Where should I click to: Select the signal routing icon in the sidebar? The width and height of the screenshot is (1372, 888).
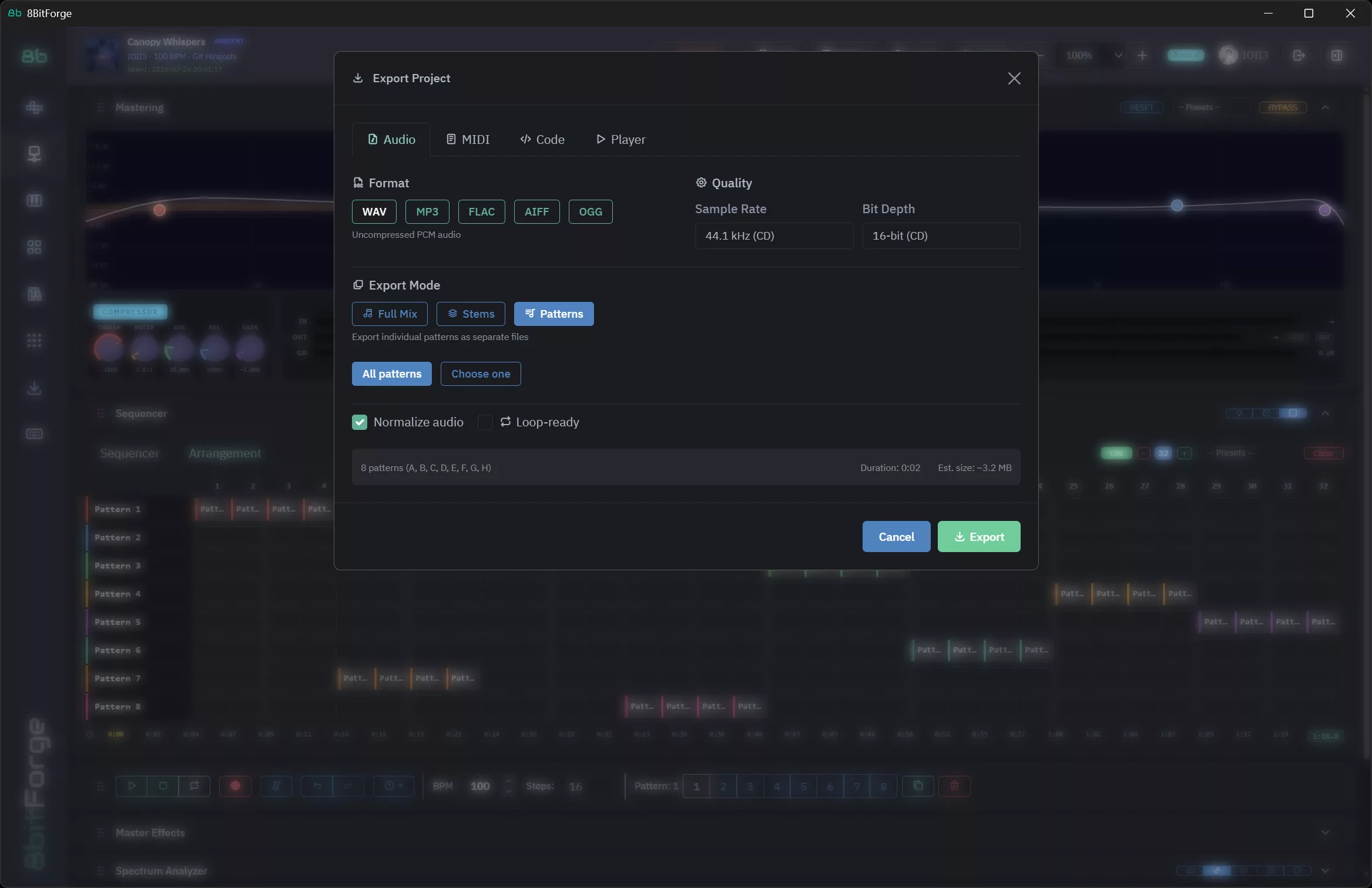tap(34, 154)
